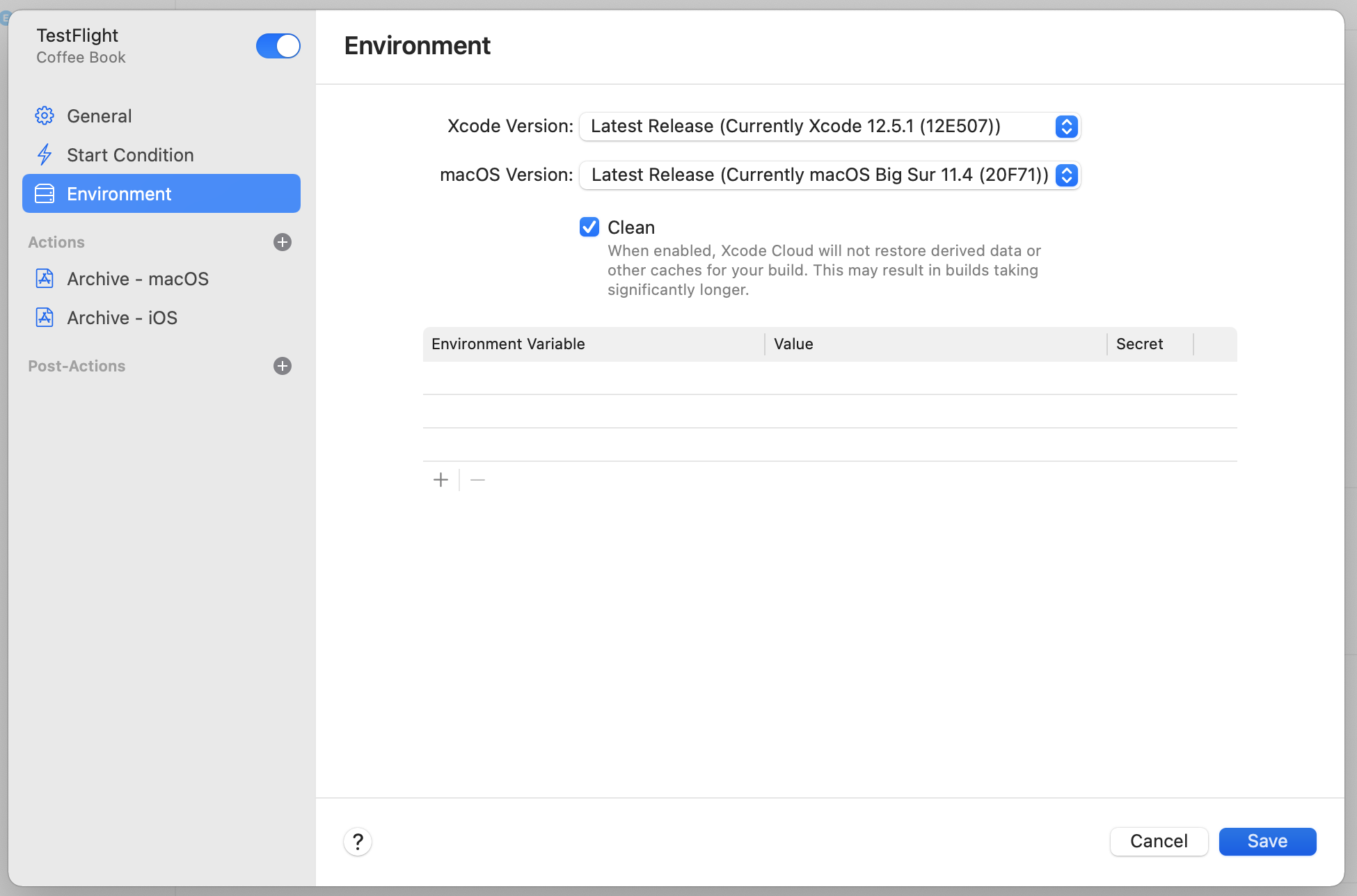This screenshot has width=1357, height=896.
Task: Toggle the TestFlight workflow switch off
Action: point(278,46)
